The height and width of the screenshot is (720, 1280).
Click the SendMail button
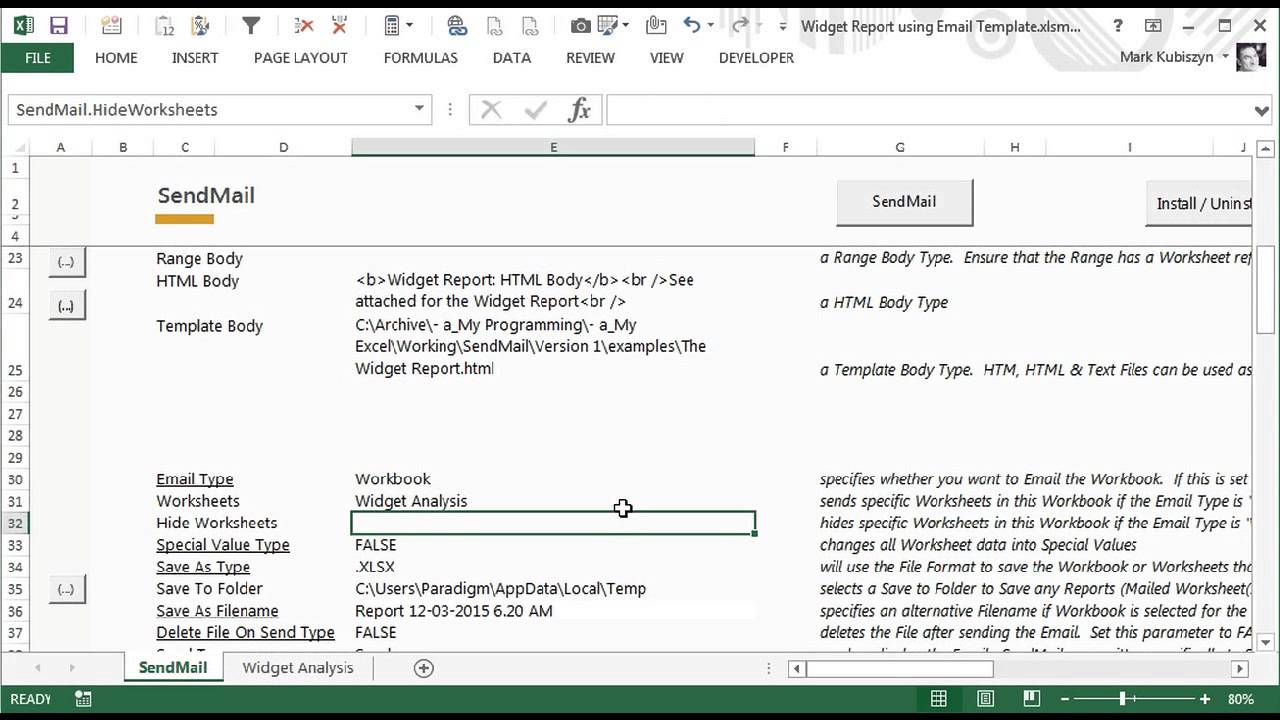[x=904, y=202]
